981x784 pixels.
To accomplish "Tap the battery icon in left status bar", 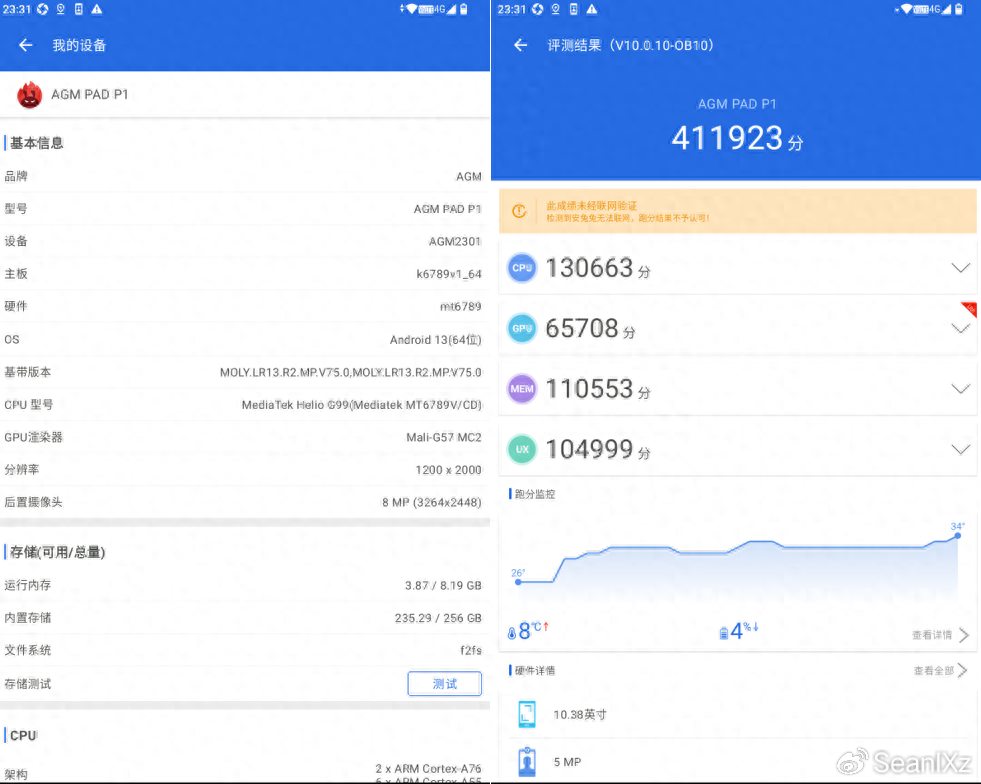I will pyautogui.click(x=464, y=9).
